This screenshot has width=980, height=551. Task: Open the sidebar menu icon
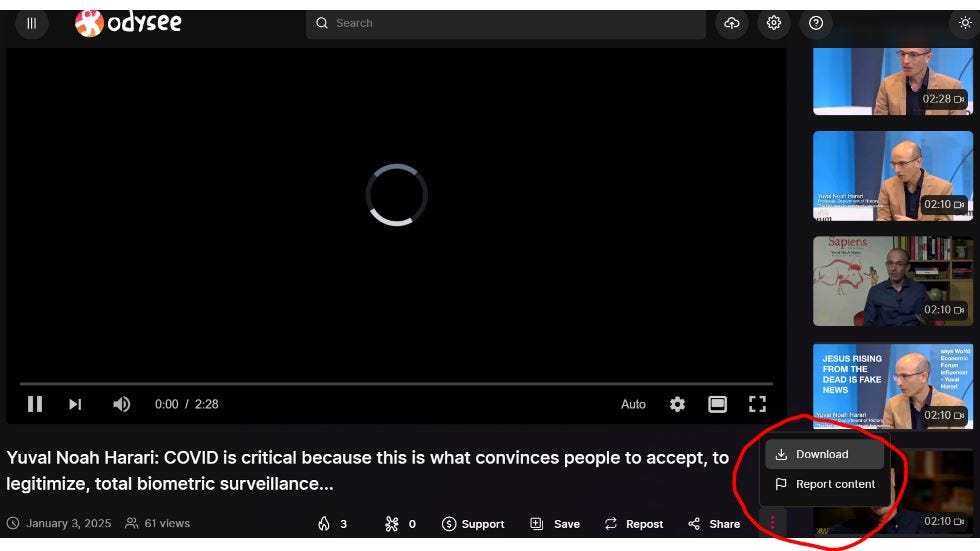click(31, 24)
